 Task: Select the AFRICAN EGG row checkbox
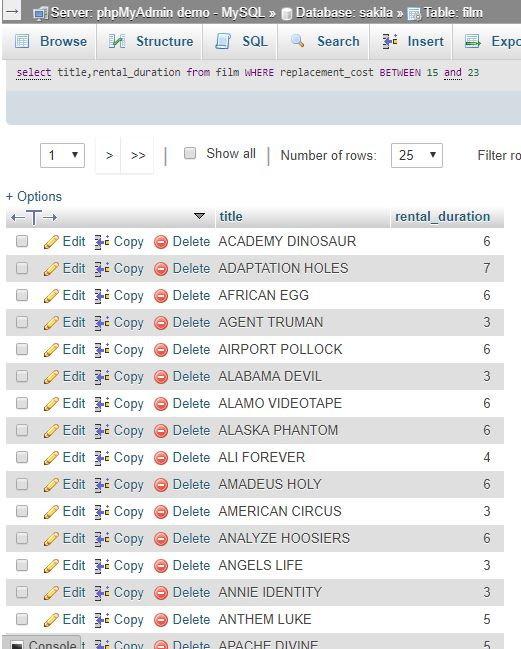pos(22,295)
